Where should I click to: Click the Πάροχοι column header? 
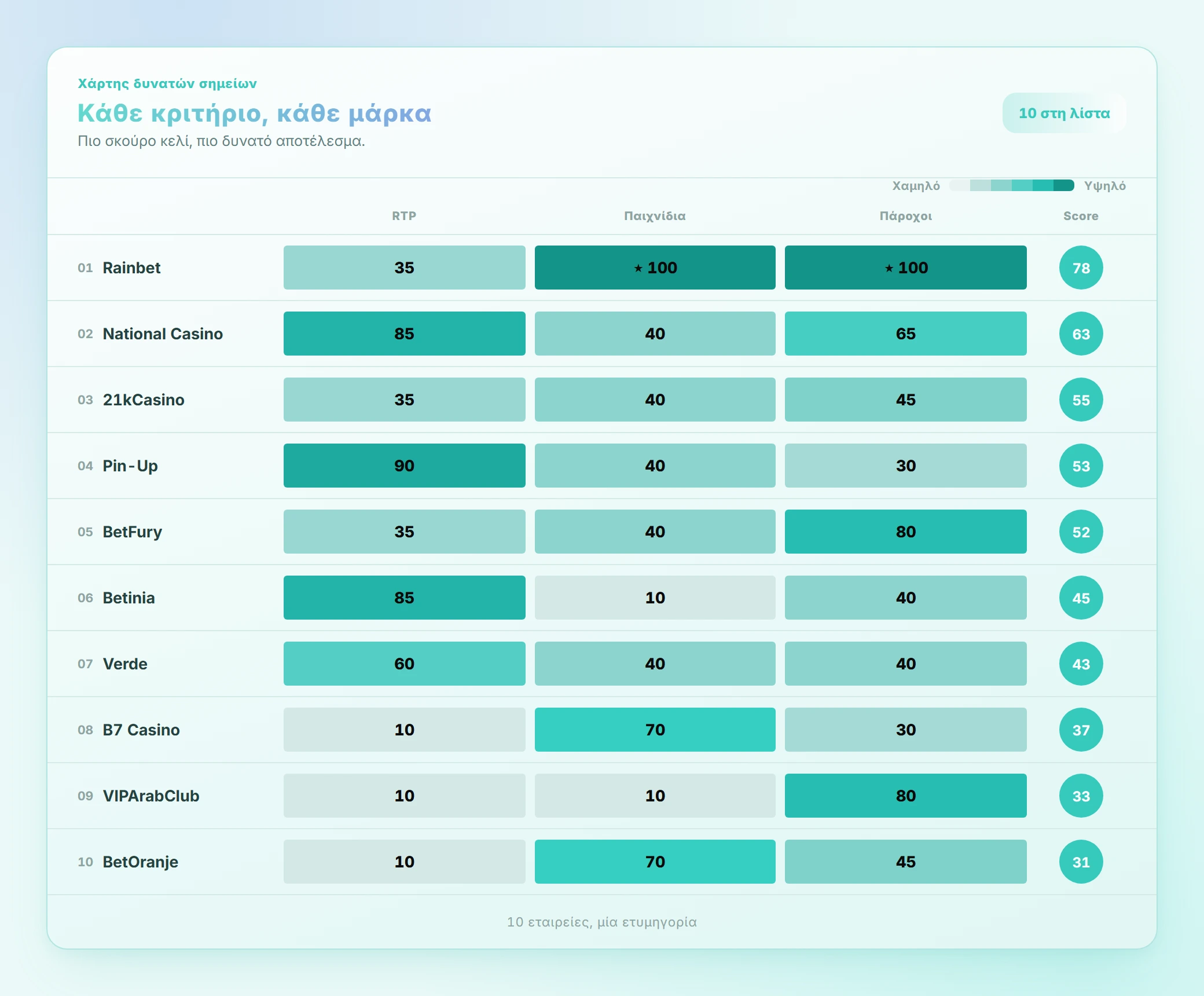(x=905, y=216)
